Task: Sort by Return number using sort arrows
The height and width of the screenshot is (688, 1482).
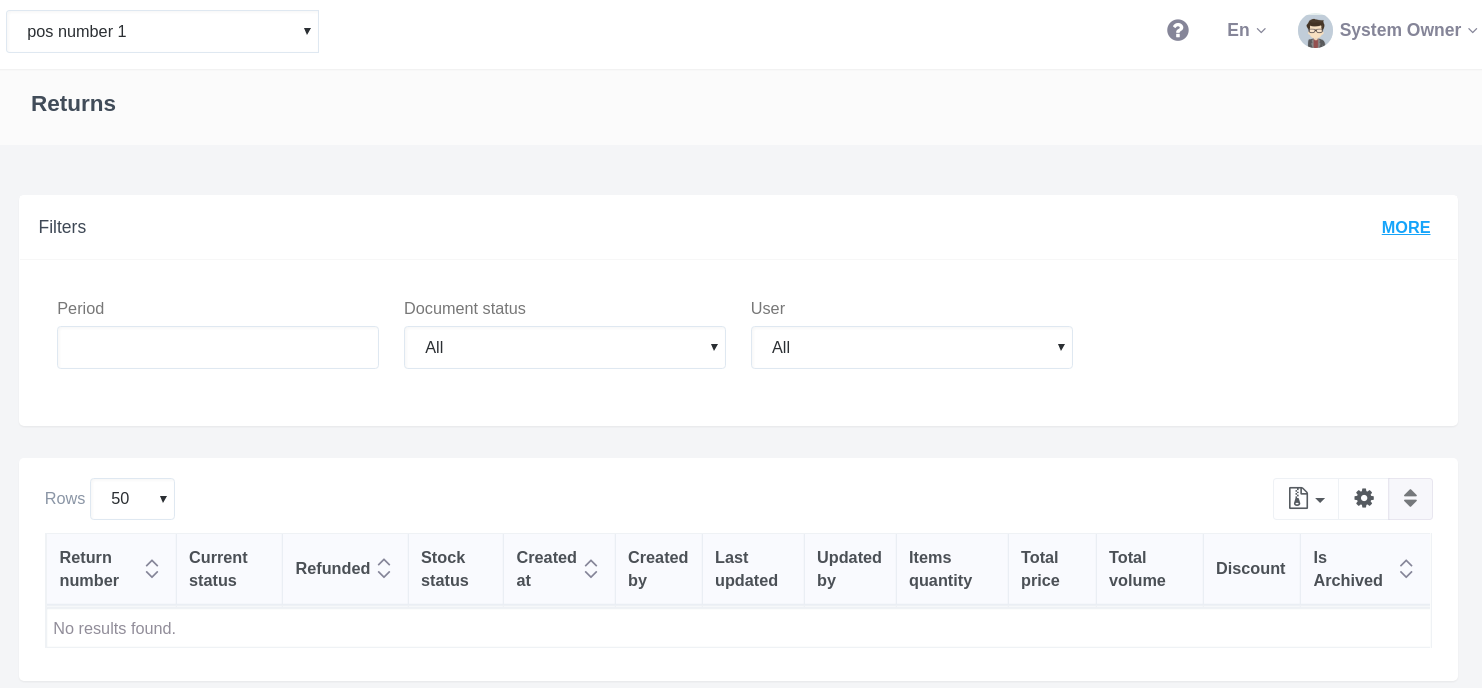Action: coord(152,569)
